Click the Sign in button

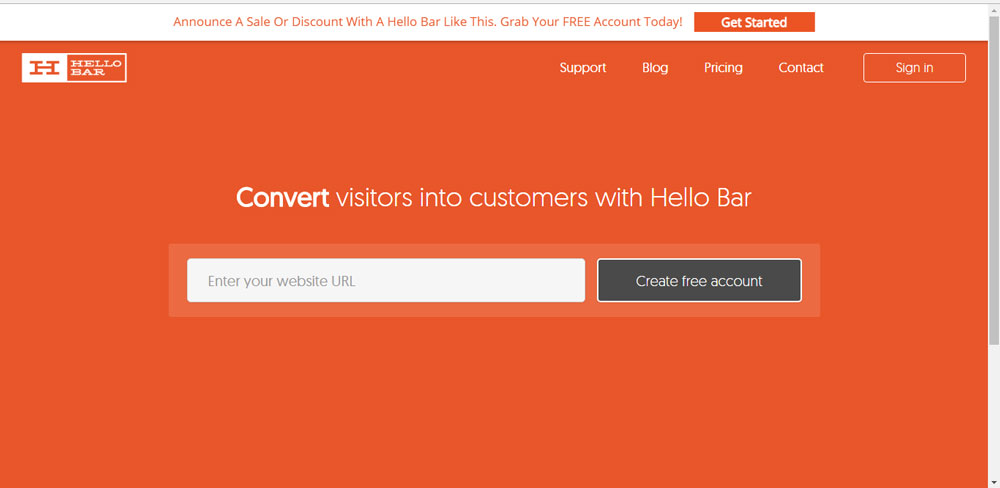[x=914, y=68]
